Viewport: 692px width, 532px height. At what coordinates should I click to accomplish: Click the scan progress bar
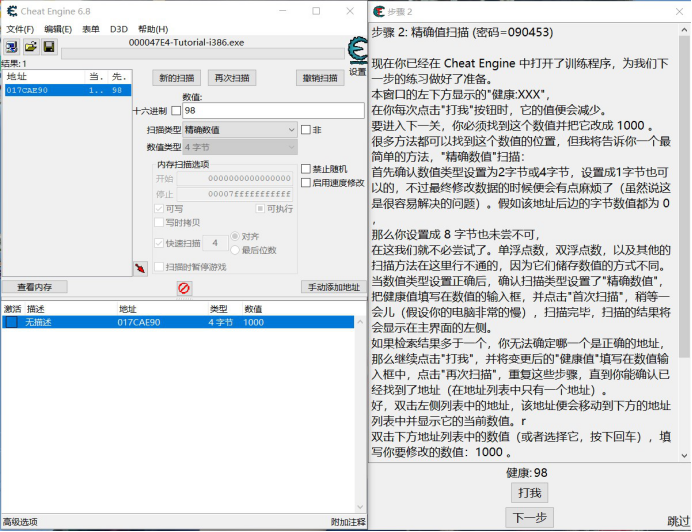click(203, 54)
